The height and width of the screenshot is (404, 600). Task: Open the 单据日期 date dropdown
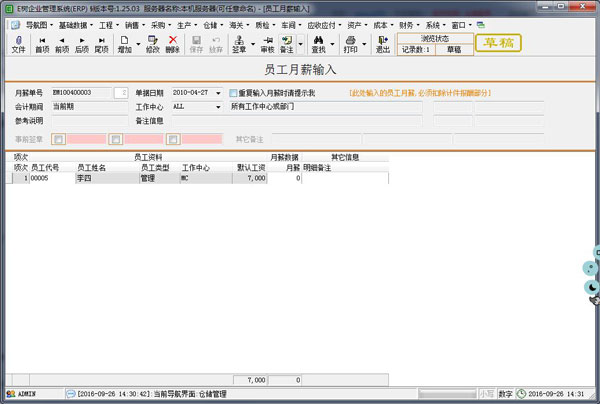pyautogui.click(x=218, y=93)
